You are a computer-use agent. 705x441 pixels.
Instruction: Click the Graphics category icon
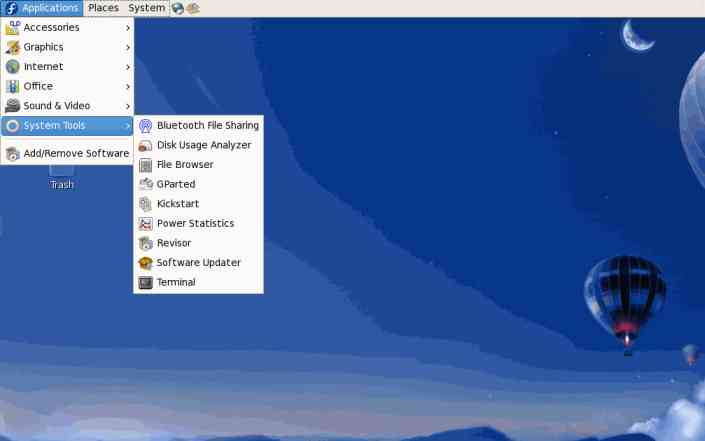click(13, 47)
